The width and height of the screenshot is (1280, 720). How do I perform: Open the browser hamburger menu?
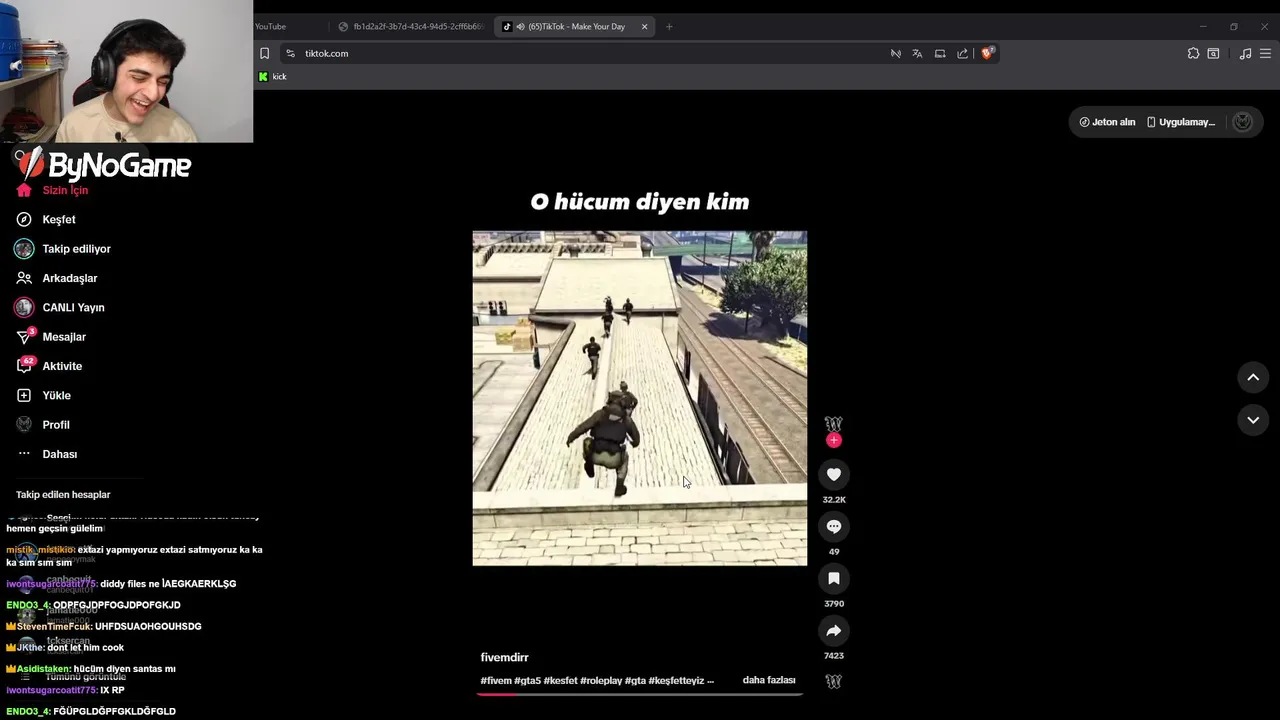1265,53
